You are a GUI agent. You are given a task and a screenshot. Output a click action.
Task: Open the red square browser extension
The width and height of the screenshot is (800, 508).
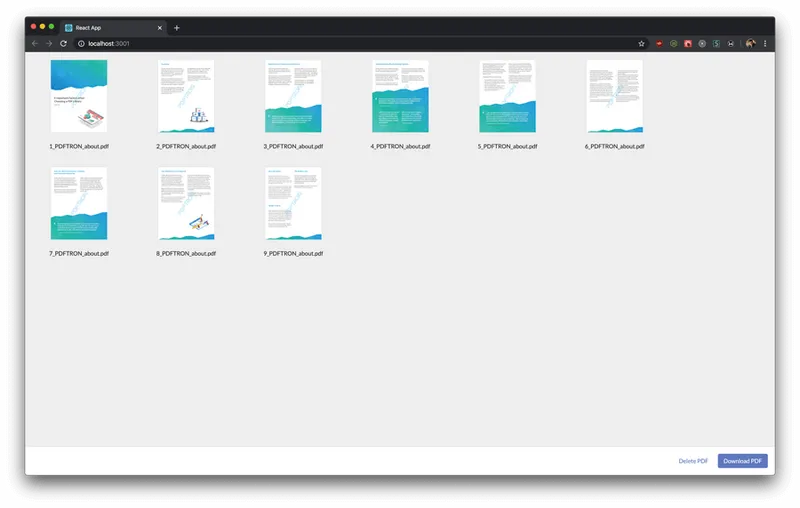coord(688,44)
